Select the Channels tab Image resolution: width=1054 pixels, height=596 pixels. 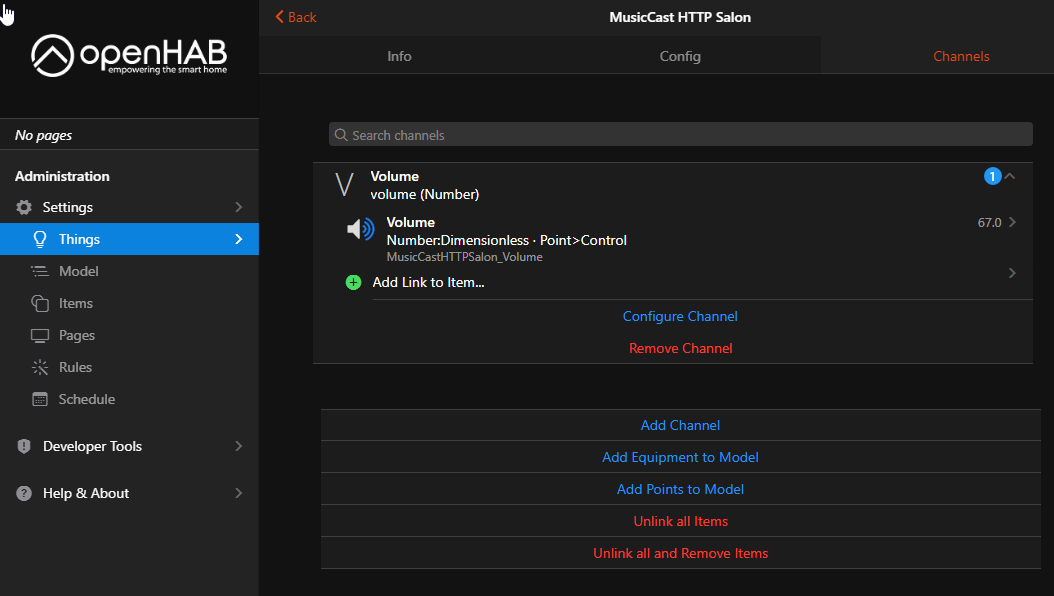tap(961, 56)
